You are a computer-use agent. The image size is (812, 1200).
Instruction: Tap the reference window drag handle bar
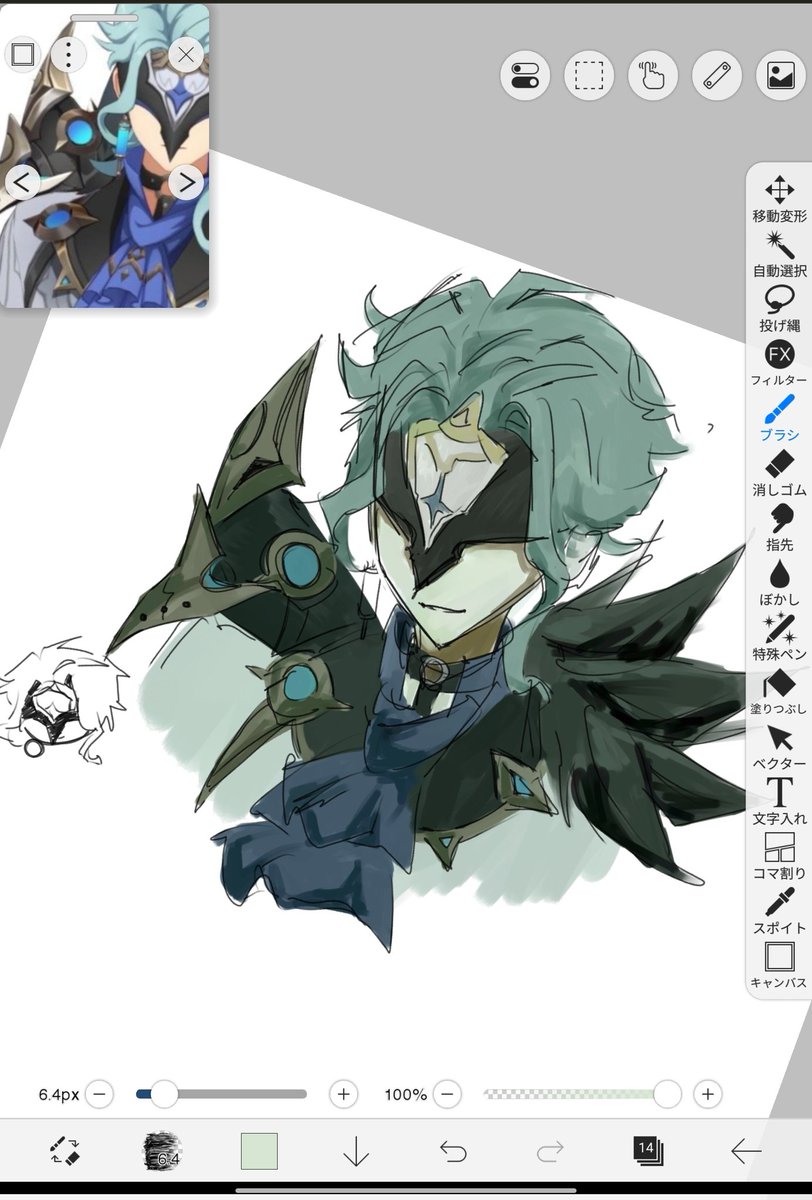coord(104,17)
